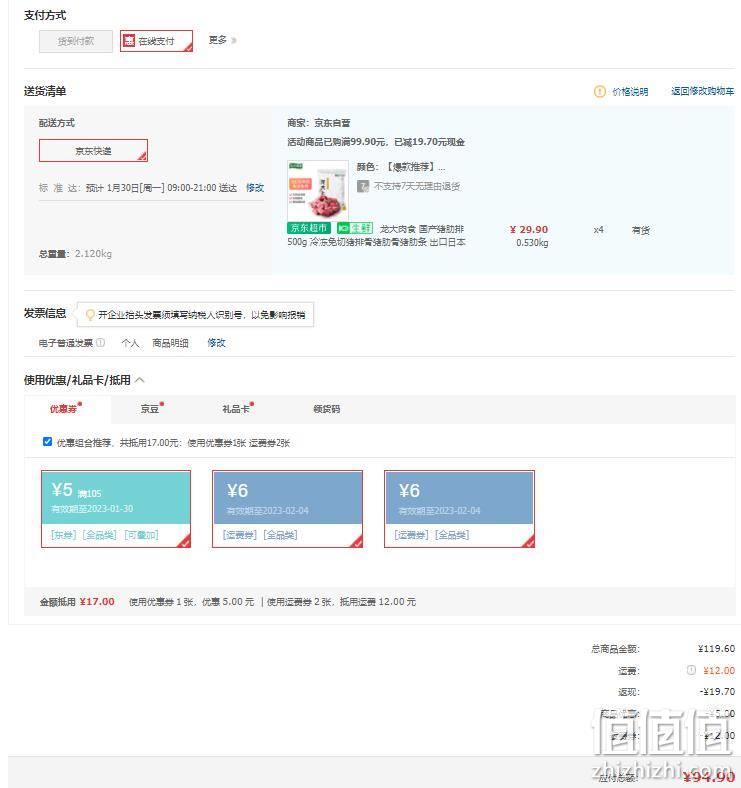The width and height of the screenshot is (741, 788).
Task: Click 电子普通发票 info icon
Action: pos(100,343)
